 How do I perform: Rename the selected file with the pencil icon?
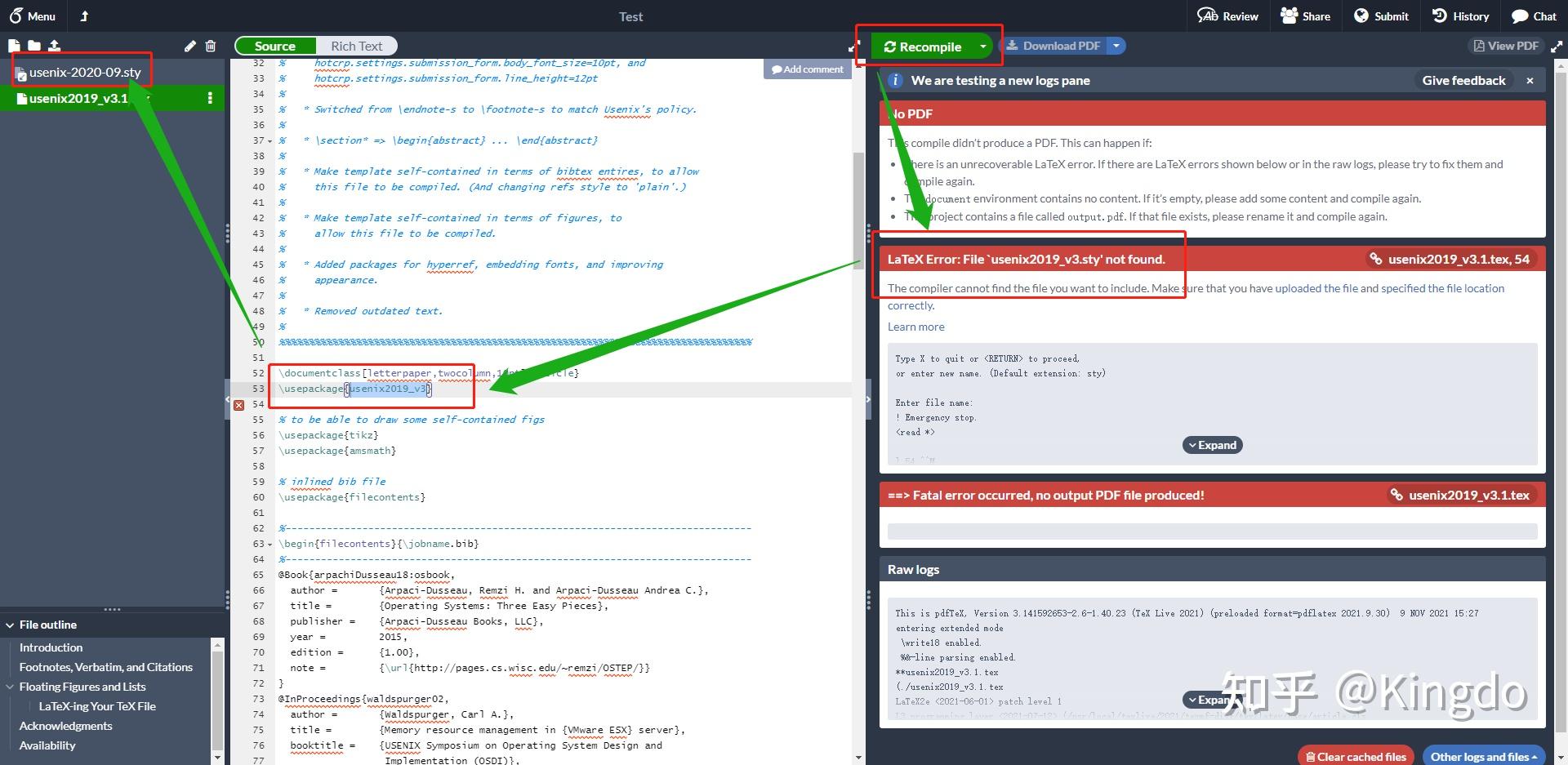coord(189,47)
